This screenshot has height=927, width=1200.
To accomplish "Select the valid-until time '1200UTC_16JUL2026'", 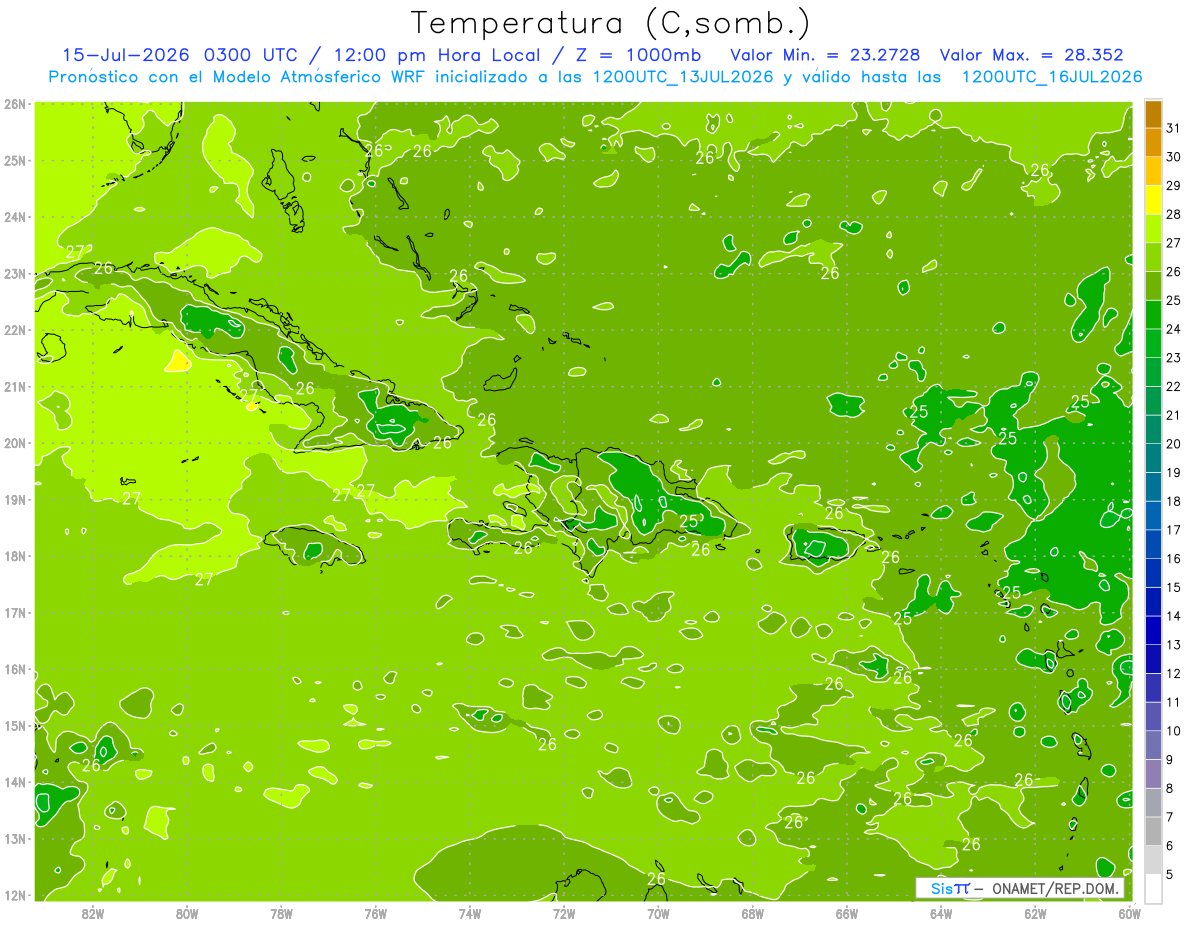I will coord(1051,77).
